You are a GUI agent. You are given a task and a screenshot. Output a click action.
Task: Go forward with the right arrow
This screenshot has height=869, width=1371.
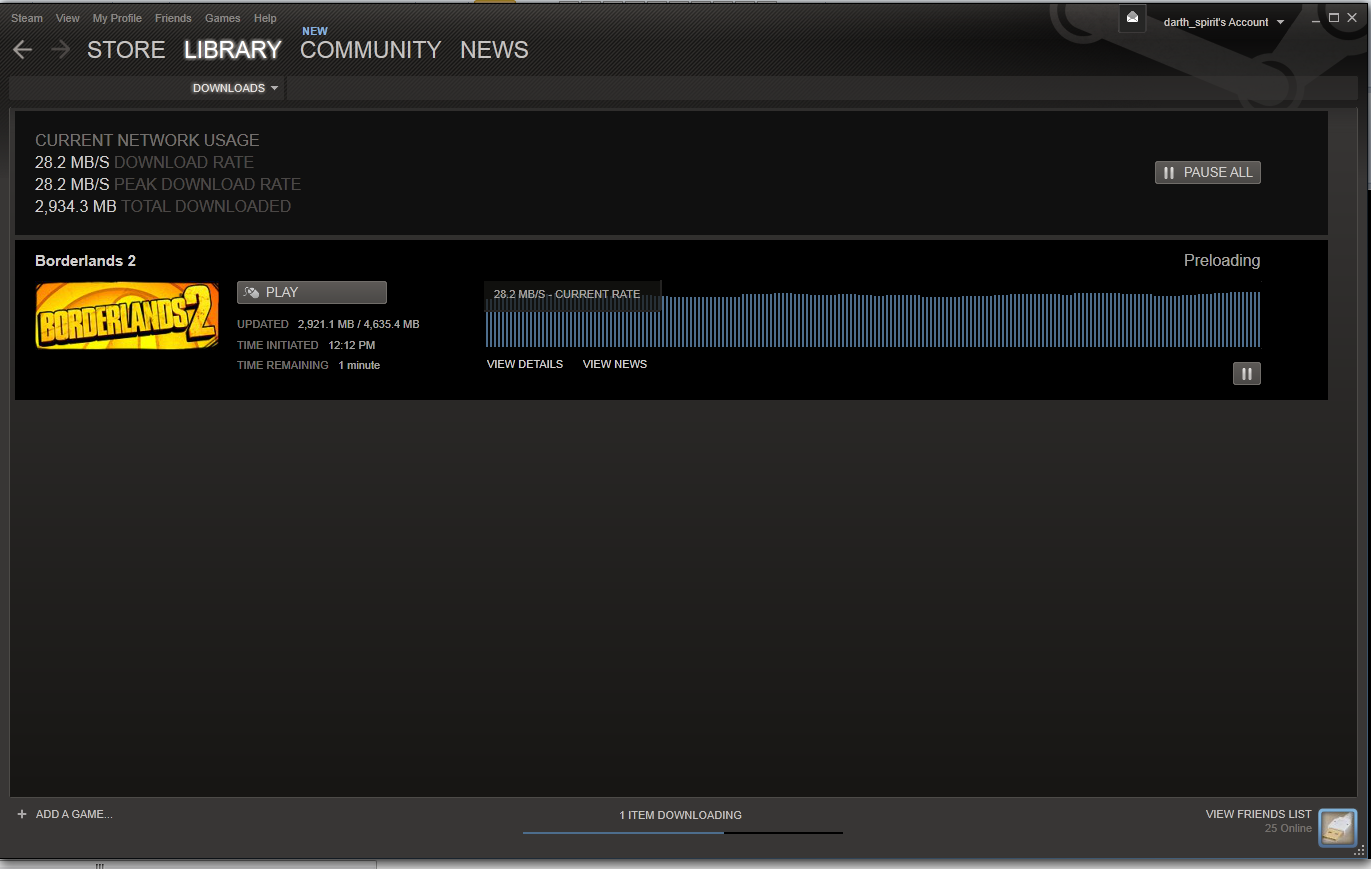pyautogui.click(x=61, y=50)
